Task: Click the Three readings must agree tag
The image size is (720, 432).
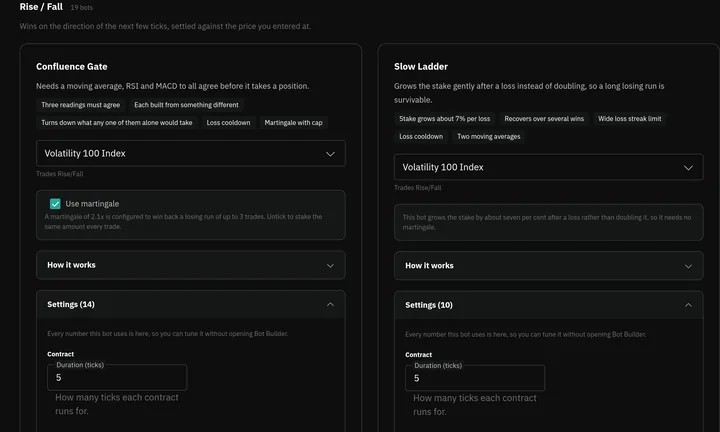Action: click(80, 105)
